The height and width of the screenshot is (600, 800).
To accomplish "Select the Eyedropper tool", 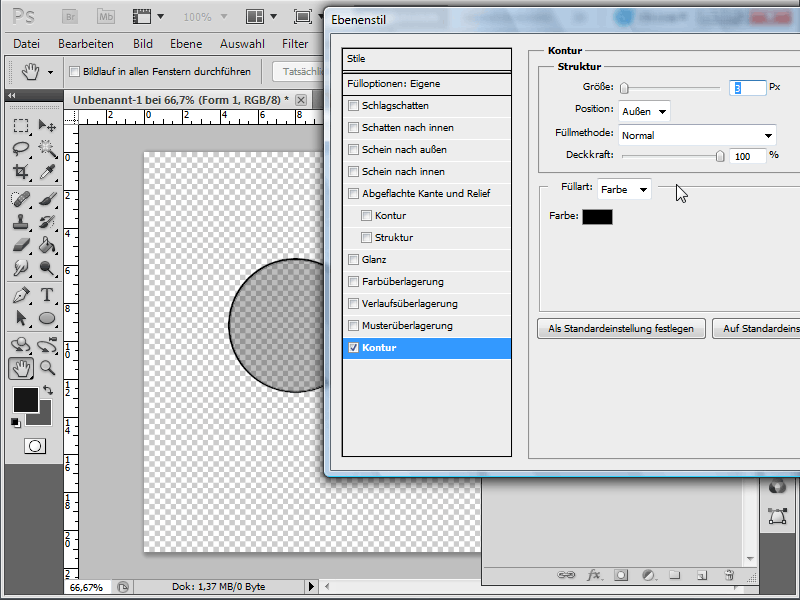I will point(47,172).
